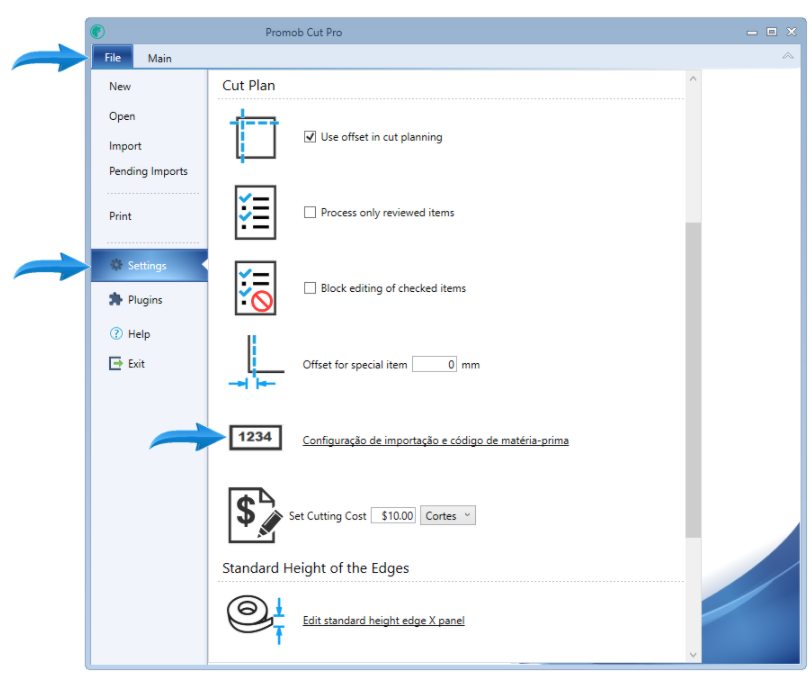The image size is (812, 675).
Task: Click the special item offset icon
Action: pos(256,362)
